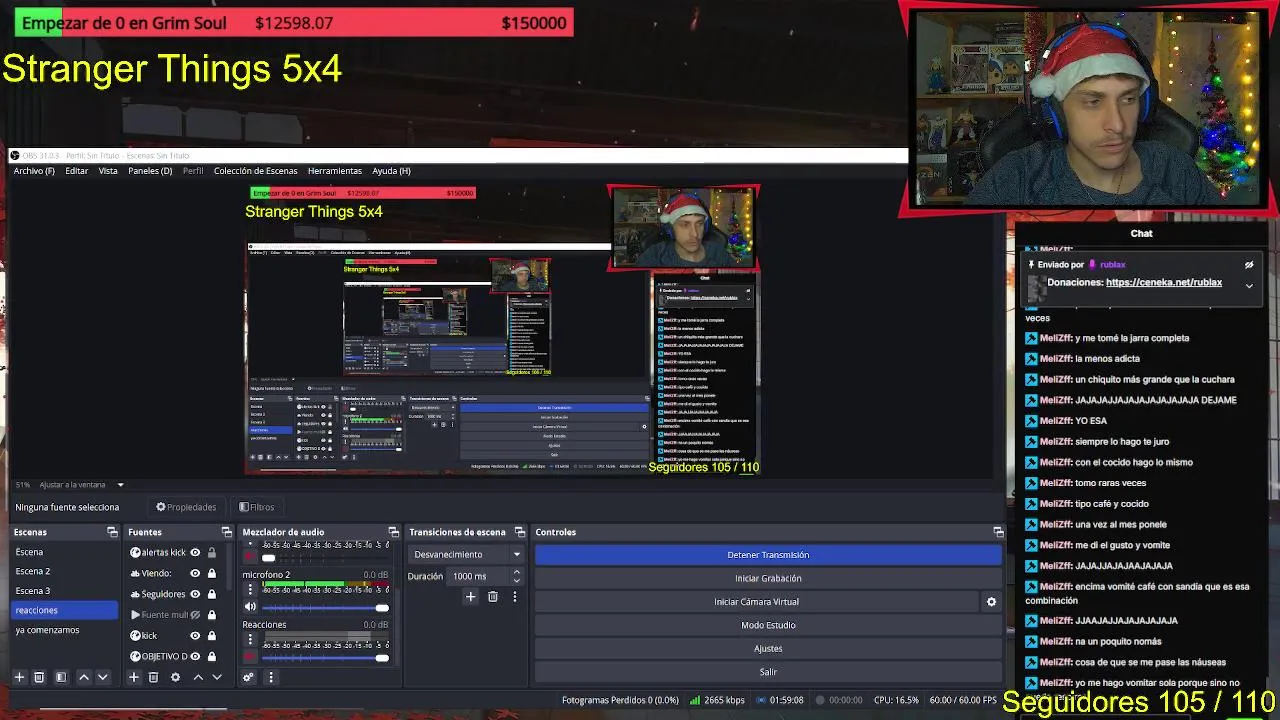Hide the alertas kick source
The image size is (1280, 720).
click(195, 552)
